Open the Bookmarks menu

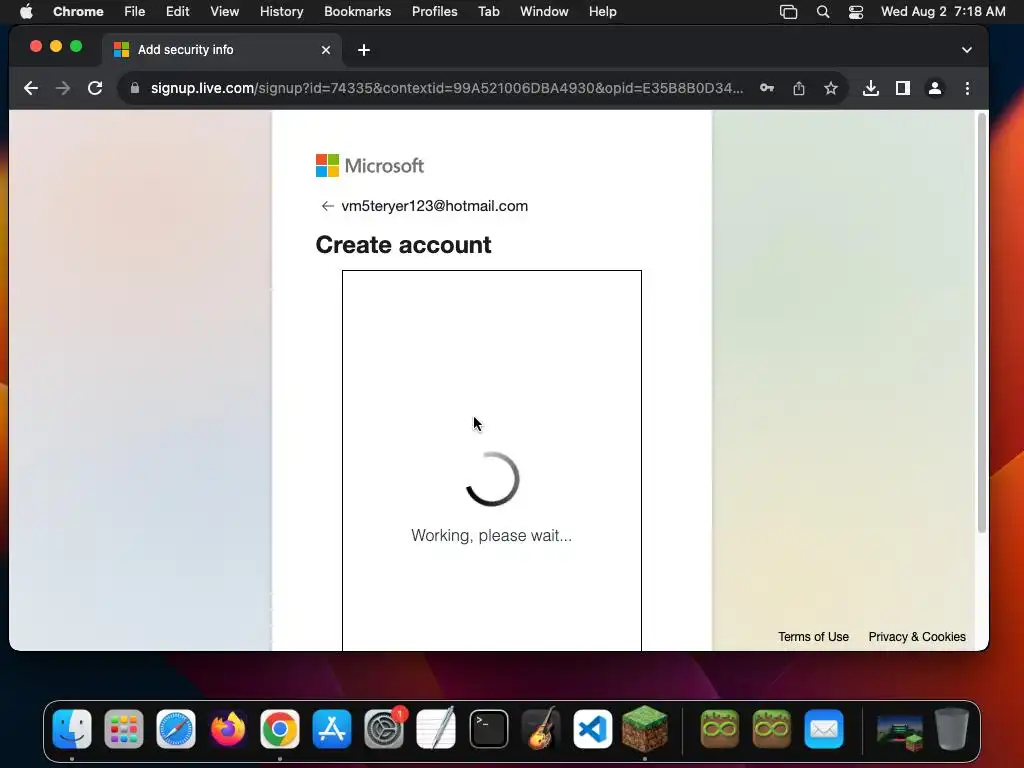[357, 12]
